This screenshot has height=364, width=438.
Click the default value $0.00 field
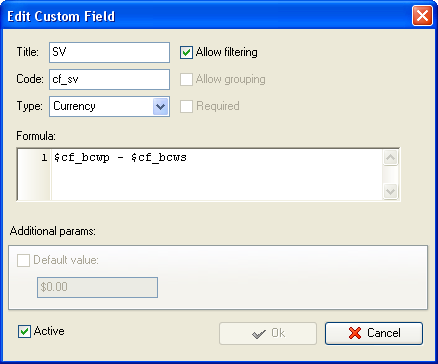[x=97, y=287]
